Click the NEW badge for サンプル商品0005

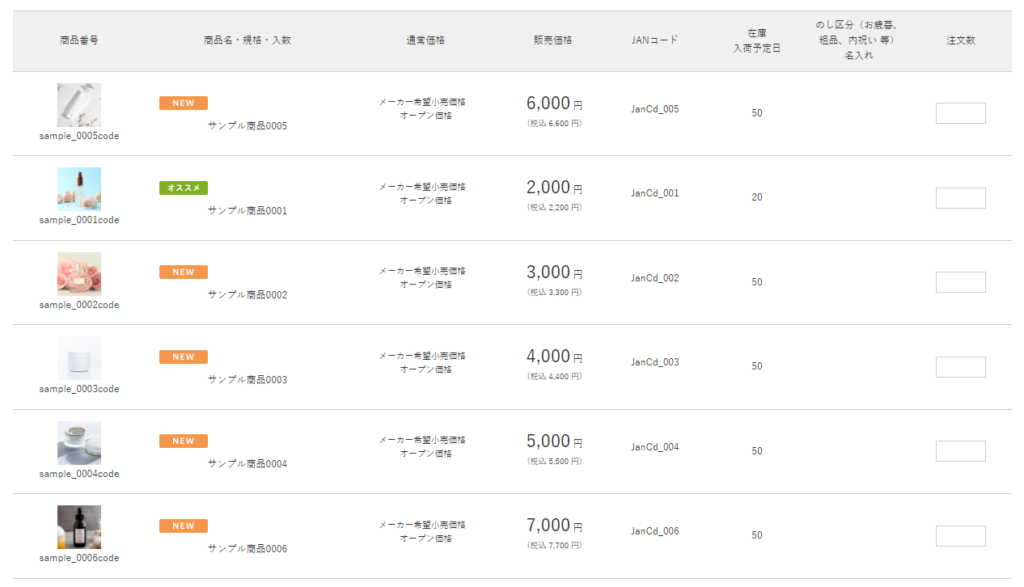click(x=183, y=103)
